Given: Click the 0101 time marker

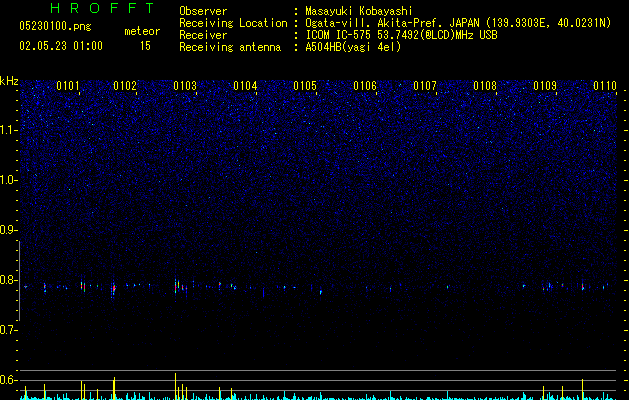Looking at the screenshot, I should click(x=68, y=85).
